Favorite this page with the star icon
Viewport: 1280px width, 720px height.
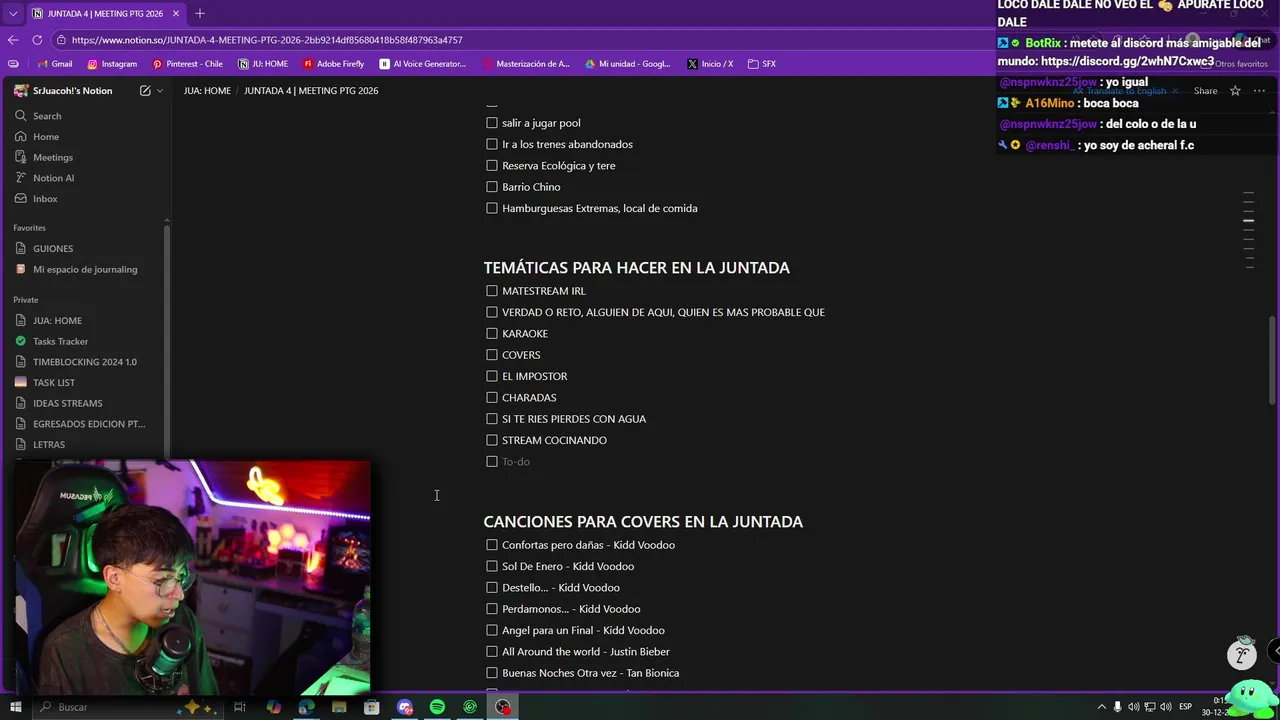click(1235, 91)
